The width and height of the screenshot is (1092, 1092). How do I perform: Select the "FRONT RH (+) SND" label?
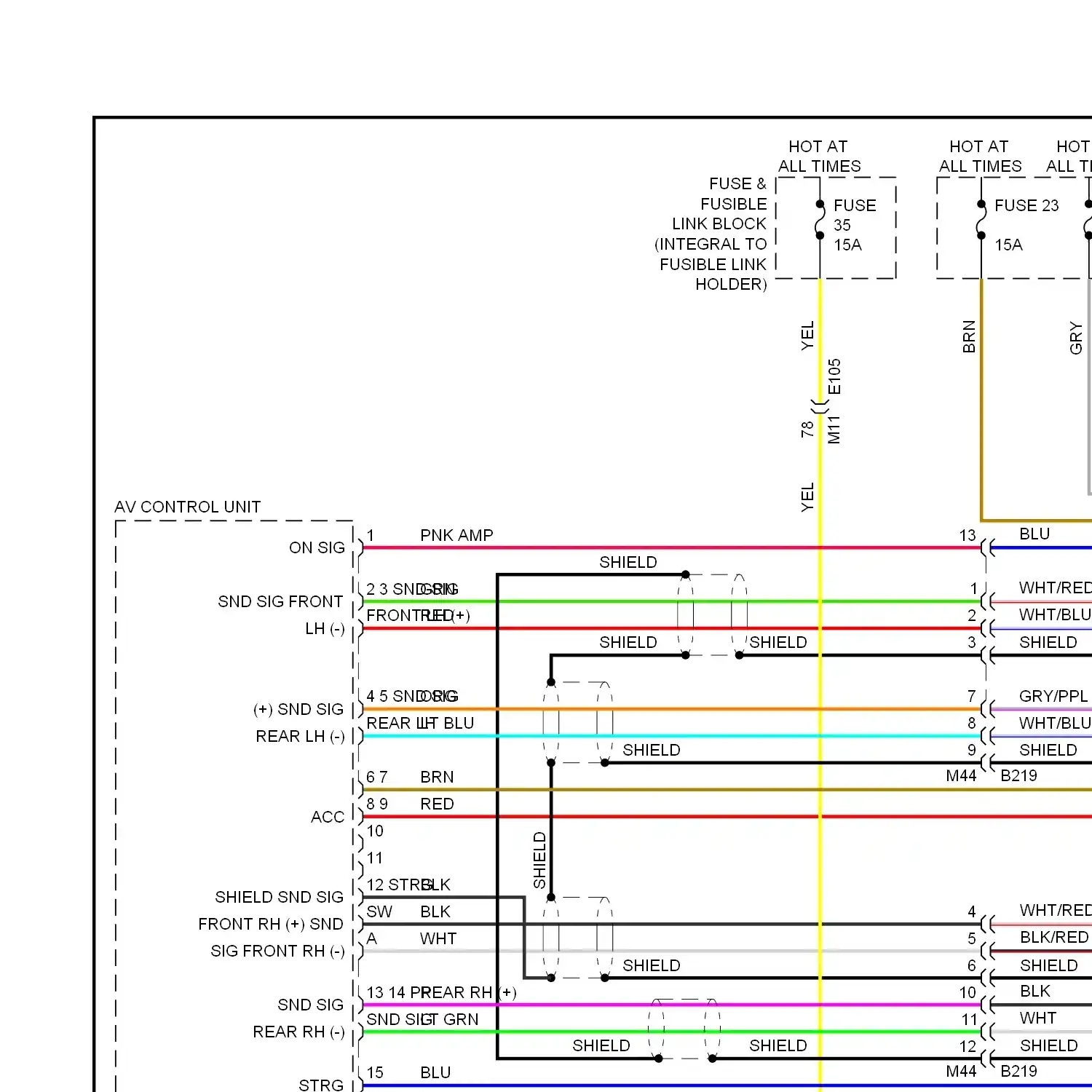pyautogui.click(x=271, y=924)
